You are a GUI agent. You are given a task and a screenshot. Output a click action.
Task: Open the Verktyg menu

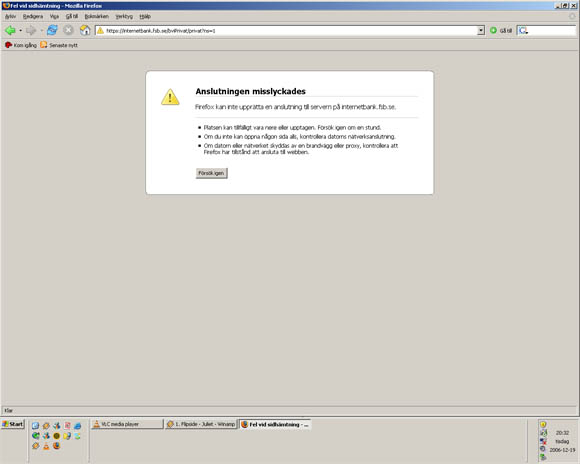point(124,16)
